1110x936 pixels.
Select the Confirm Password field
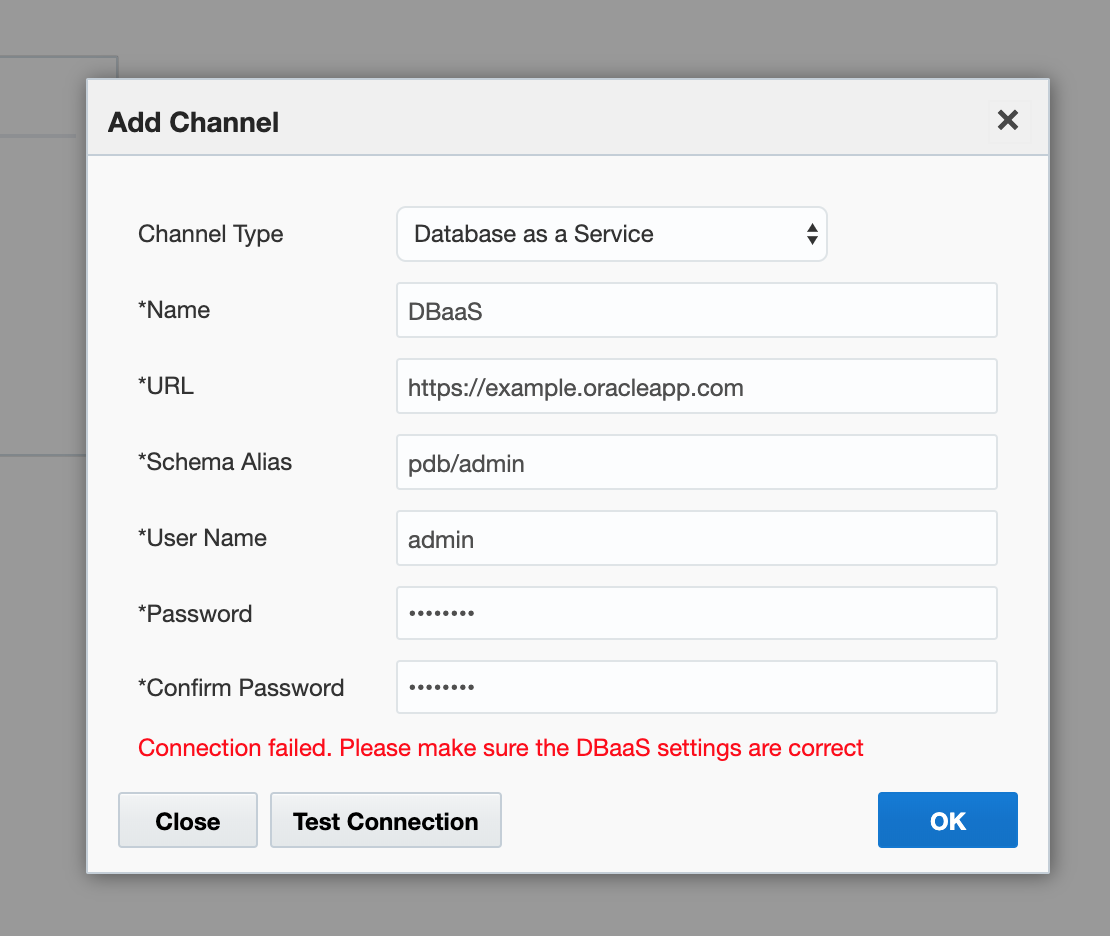pyautogui.click(x=696, y=688)
